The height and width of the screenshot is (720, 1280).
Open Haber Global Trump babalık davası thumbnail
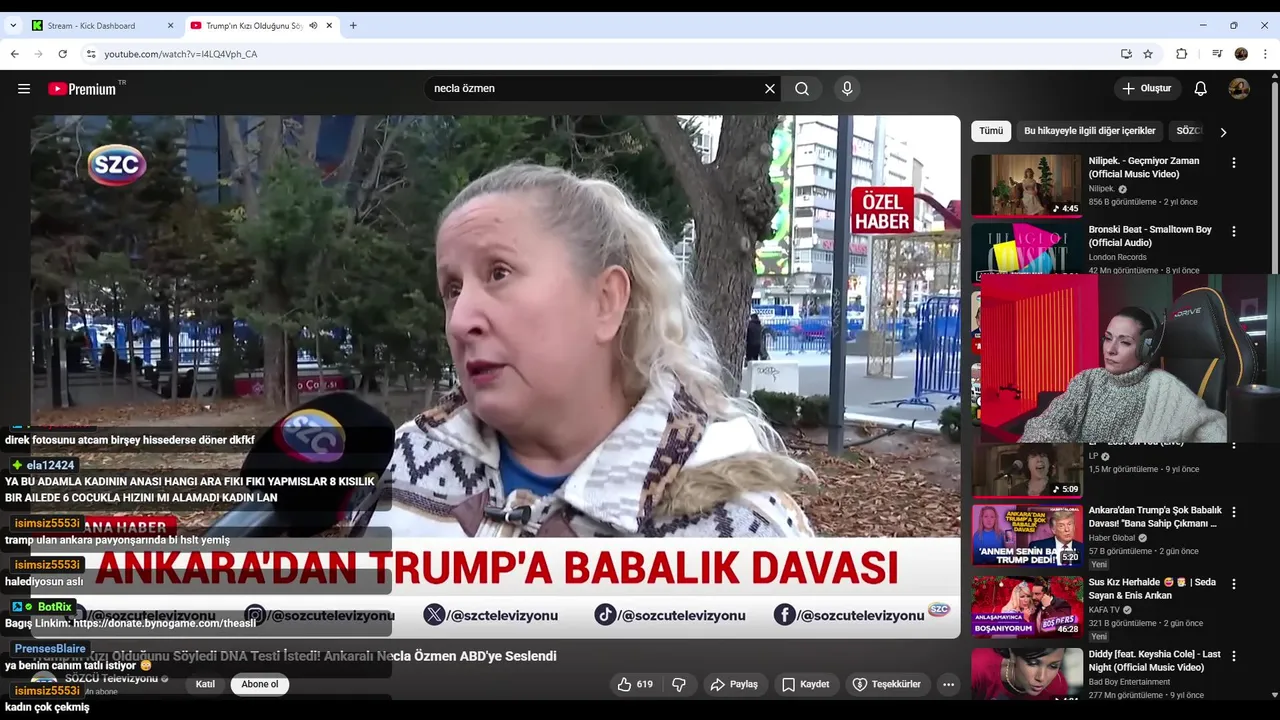pos(1026,535)
